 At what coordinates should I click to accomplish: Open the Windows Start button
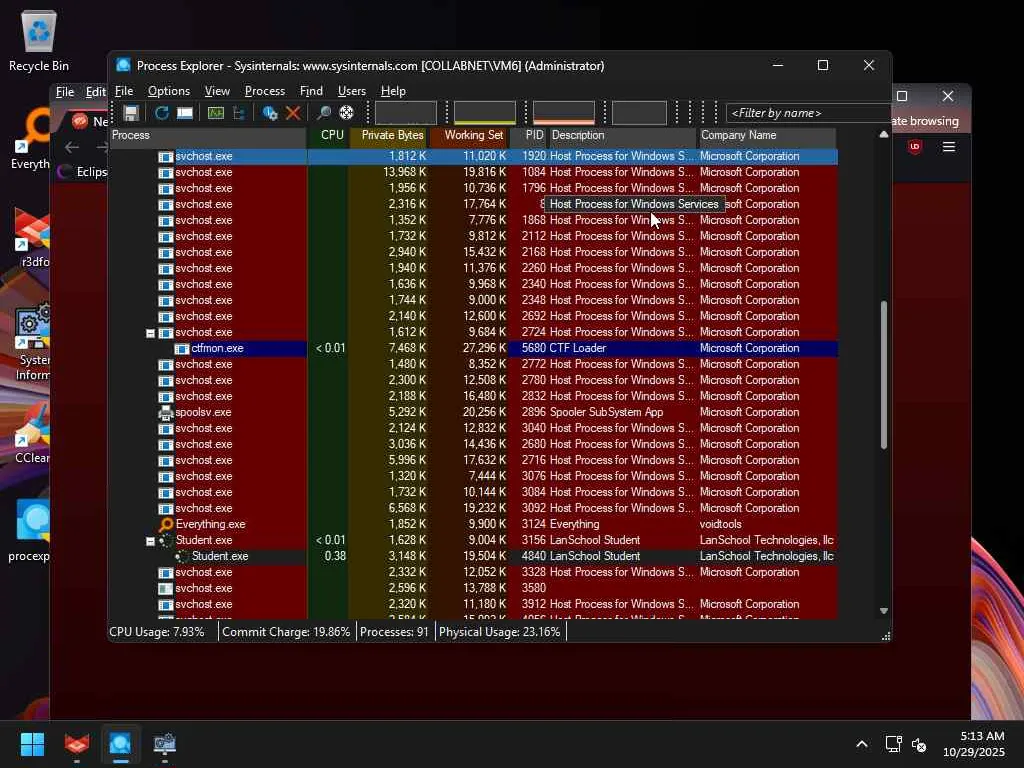click(32, 744)
